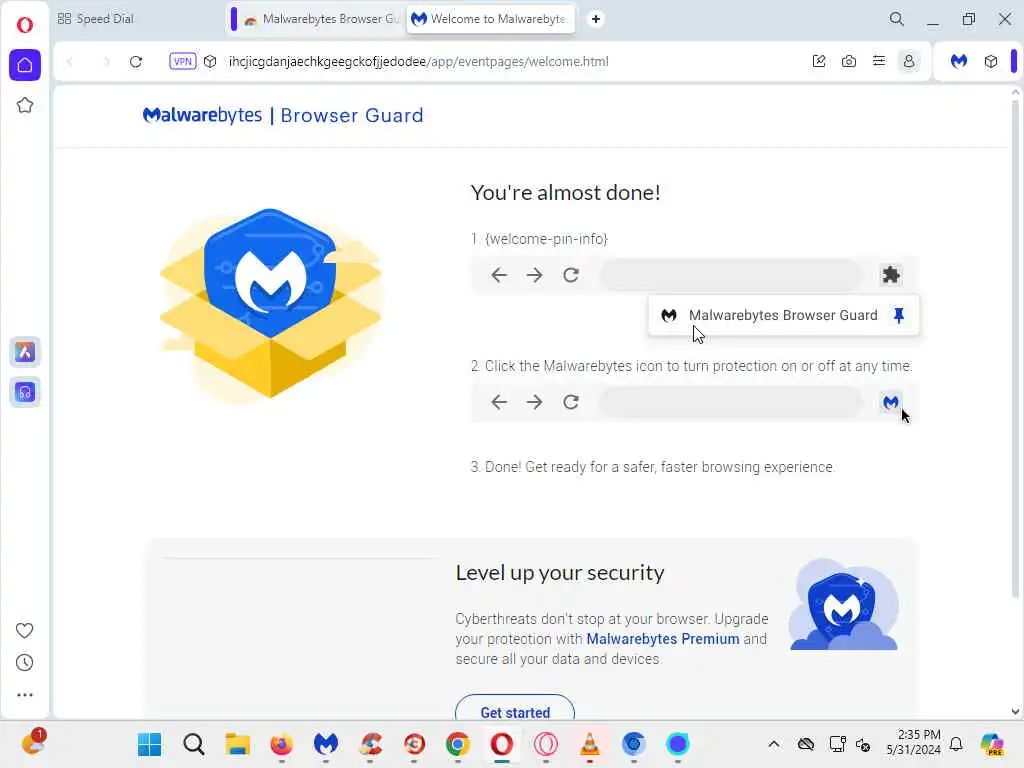
Task: Select the Welcome to Malwarebytes tab
Action: tap(491, 19)
